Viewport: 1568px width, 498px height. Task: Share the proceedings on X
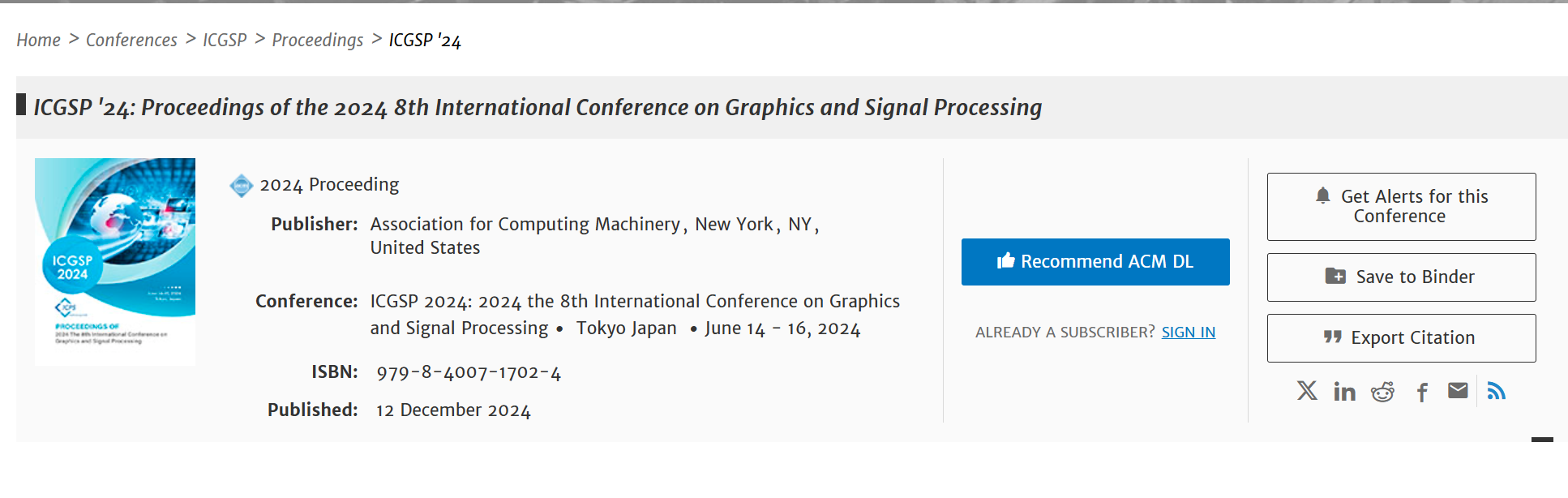coord(1306,391)
